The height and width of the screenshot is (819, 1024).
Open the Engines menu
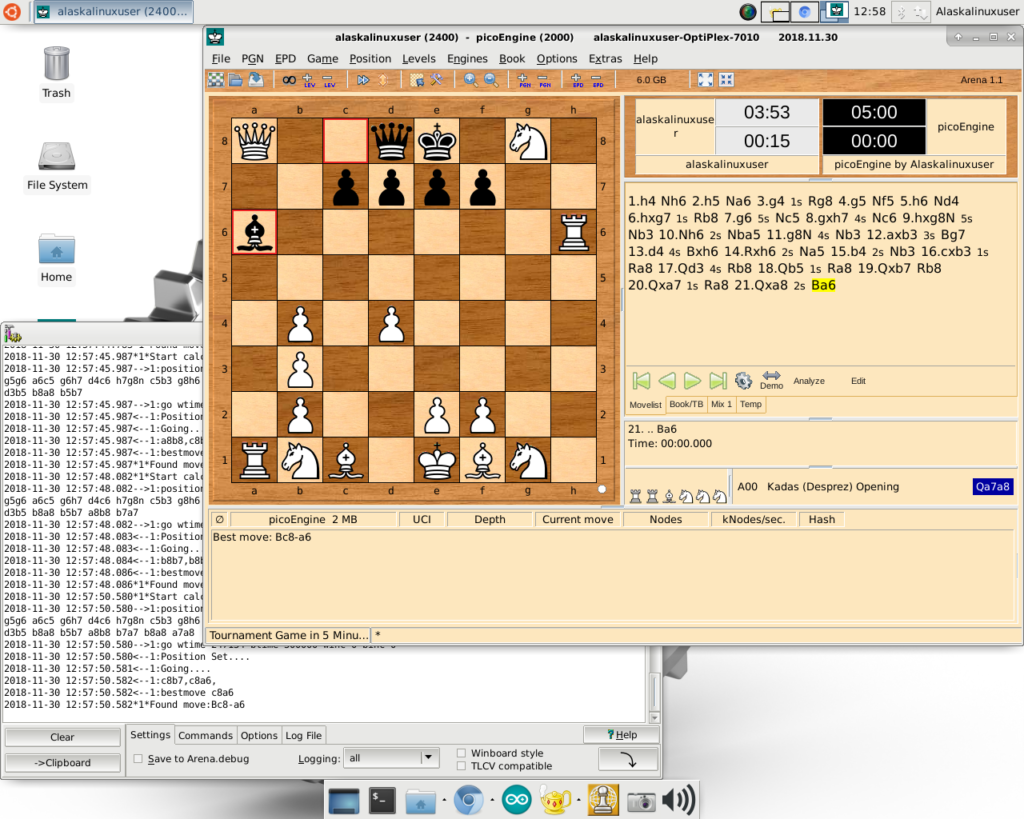(467, 59)
